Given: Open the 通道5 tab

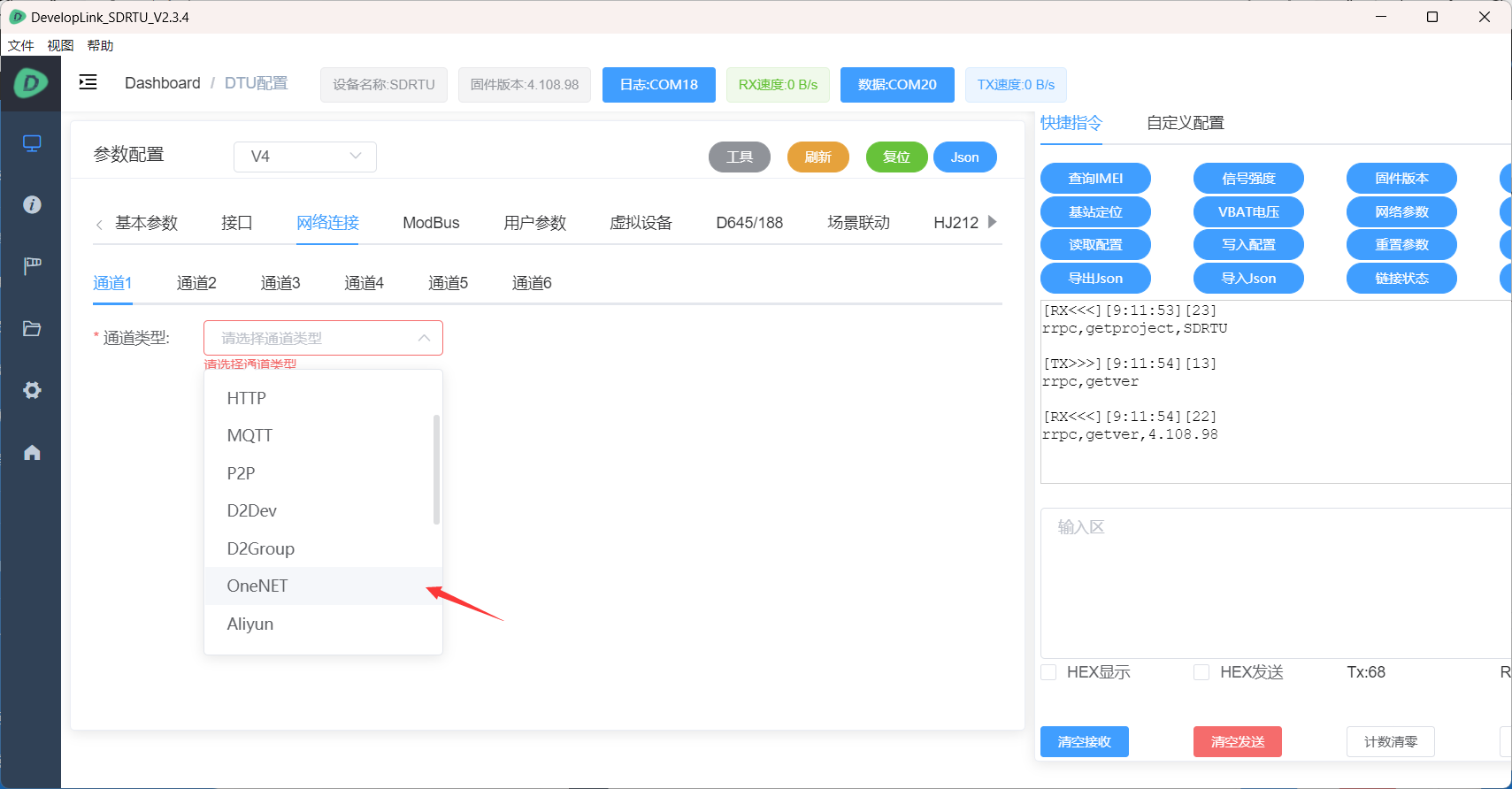Looking at the screenshot, I should (x=448, y=283).
